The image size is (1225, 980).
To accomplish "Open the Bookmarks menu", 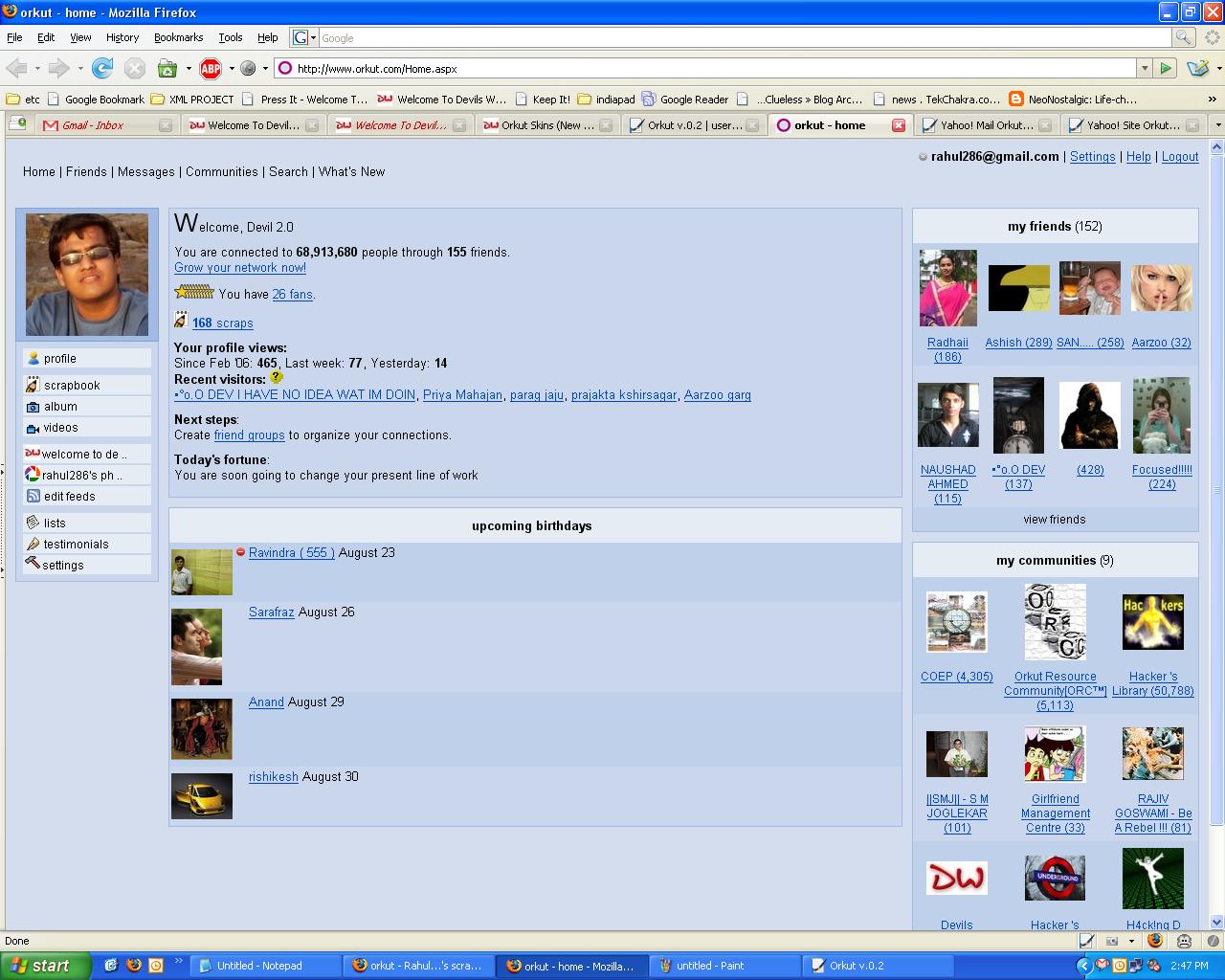I will click(x=178, y=37).
